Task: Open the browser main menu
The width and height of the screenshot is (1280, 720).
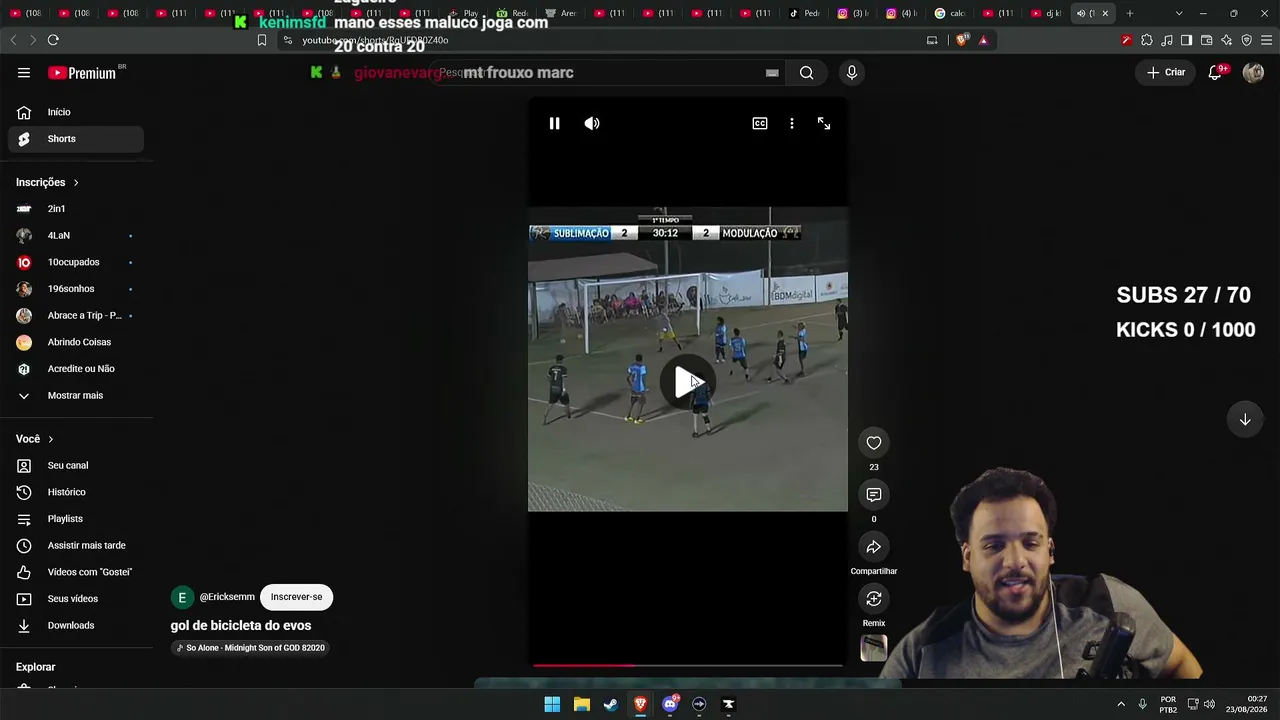Action: point(1266,40)
